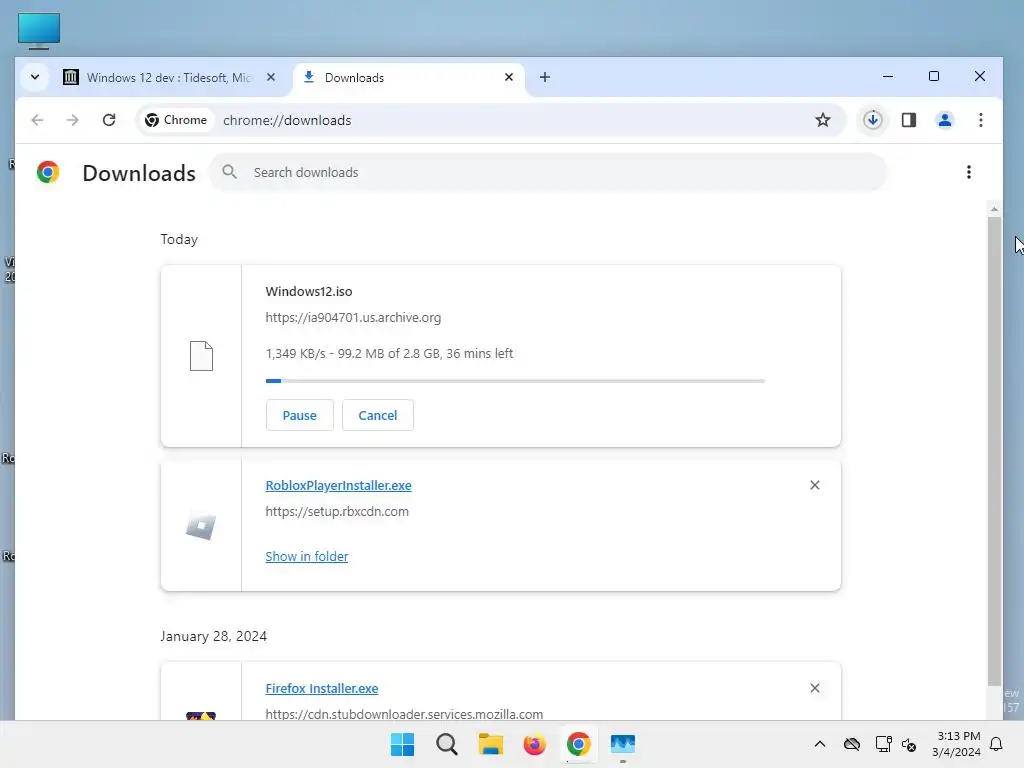
Task: Click the Downloads page scrollbar thumb
Action: [x=994, y=451]
